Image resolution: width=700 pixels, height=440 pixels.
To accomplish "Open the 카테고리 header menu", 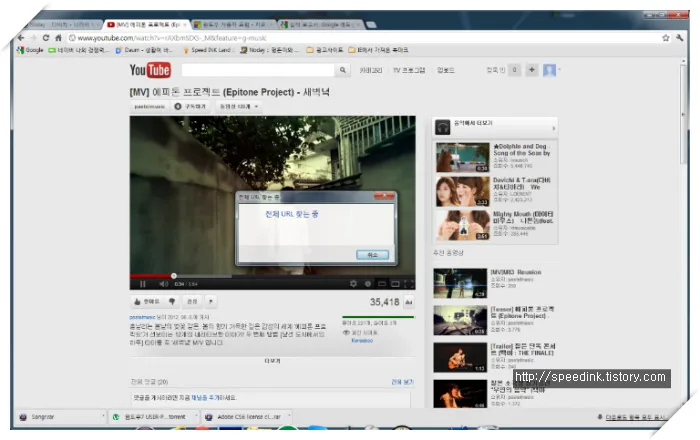I will coord(371,71).
